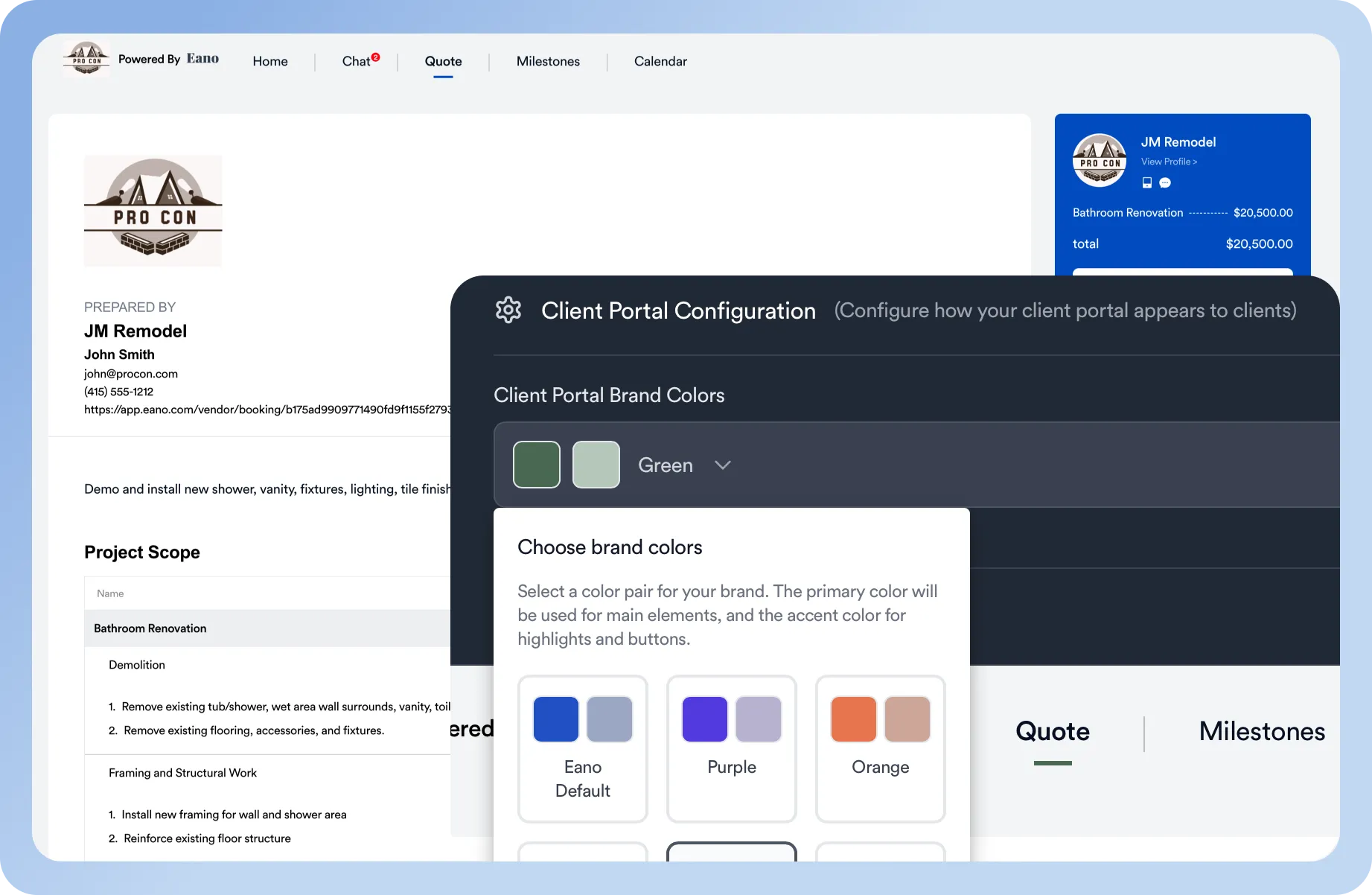
Task: Click the JM Remodel round avatar
Action: click(1099, 160)
